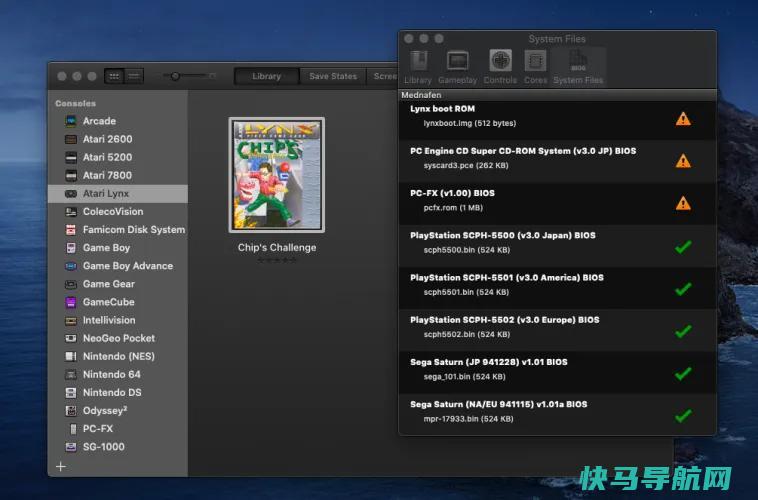
Task: Open the Cores preferences icon
Action: [x=535, y=67]
